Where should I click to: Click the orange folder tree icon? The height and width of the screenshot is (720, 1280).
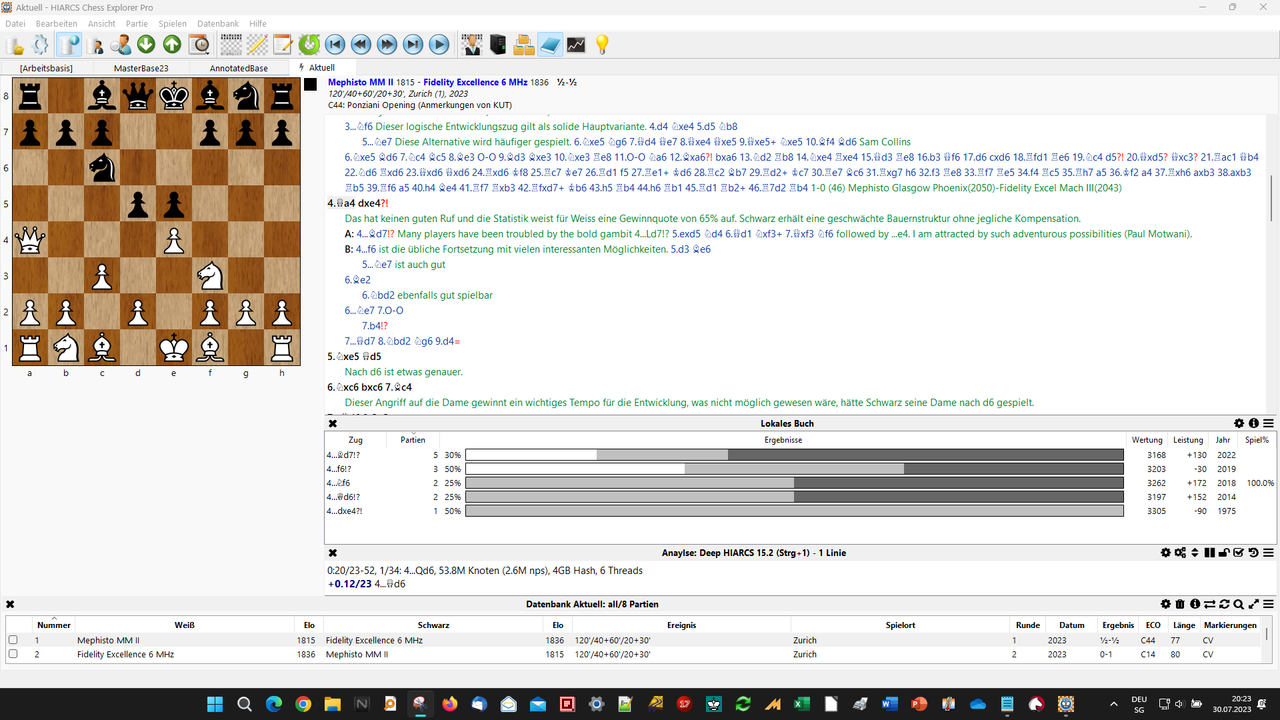click(524, 44)
